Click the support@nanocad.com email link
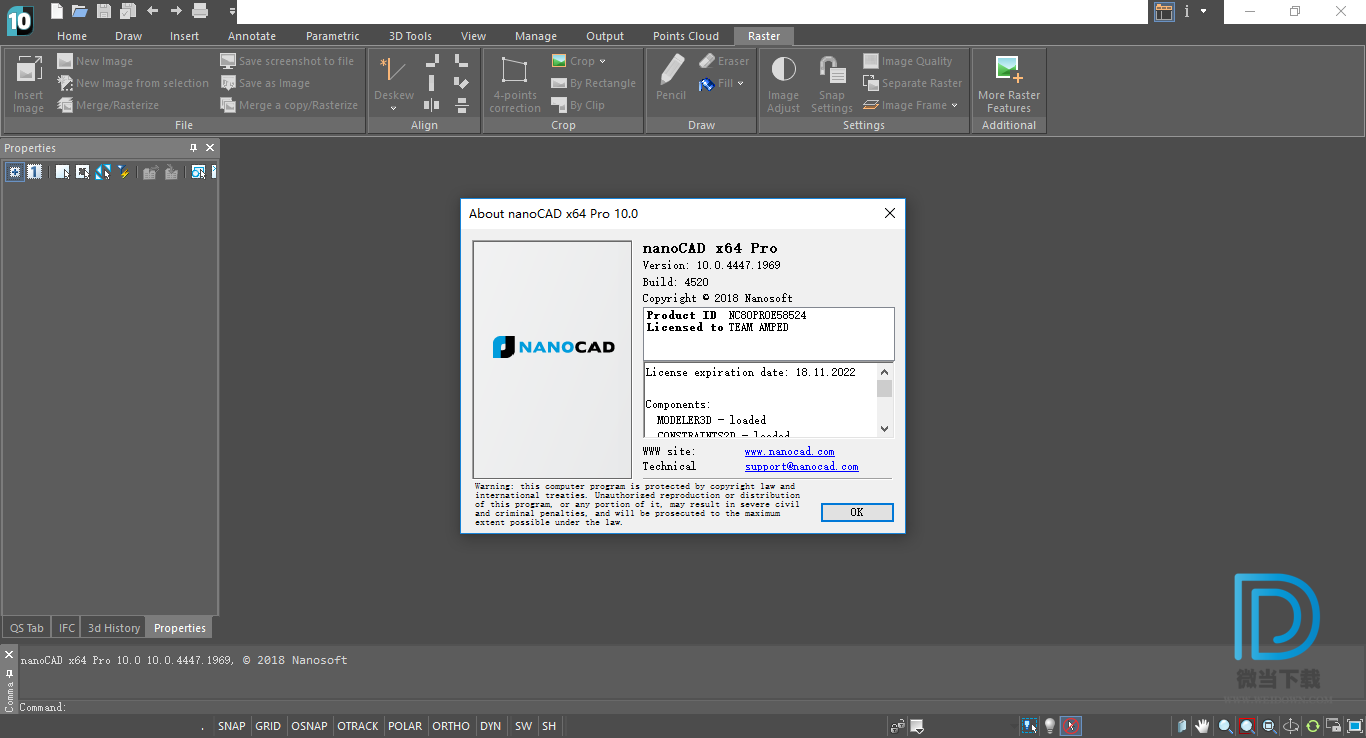The width and height of the screenshot is (1366, 738). (801, 467)
